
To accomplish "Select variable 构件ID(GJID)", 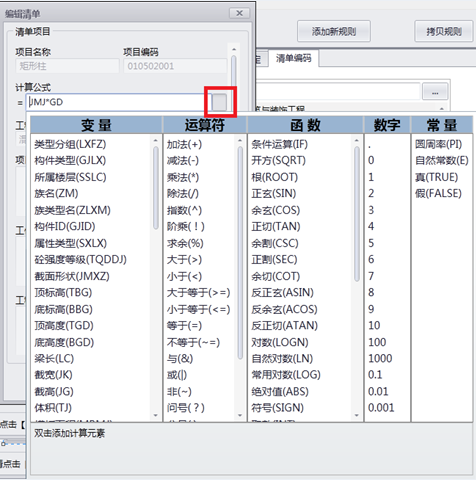I will pos(65,227).
